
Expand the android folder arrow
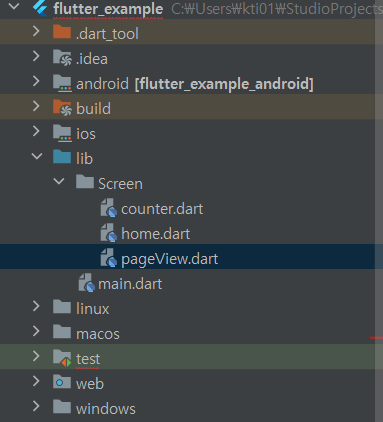(x=36, y=81)
